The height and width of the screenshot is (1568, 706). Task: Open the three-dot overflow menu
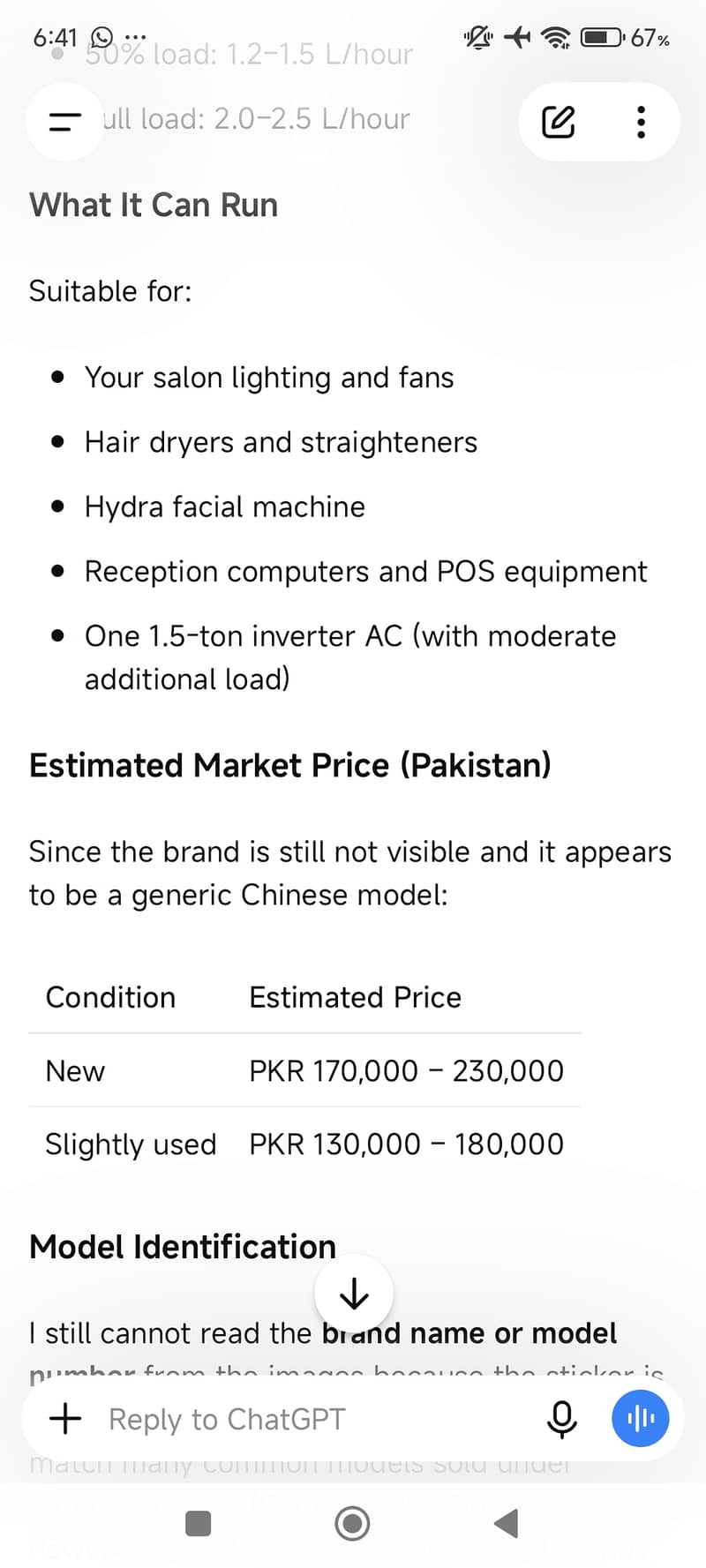[x=642, y=122]
